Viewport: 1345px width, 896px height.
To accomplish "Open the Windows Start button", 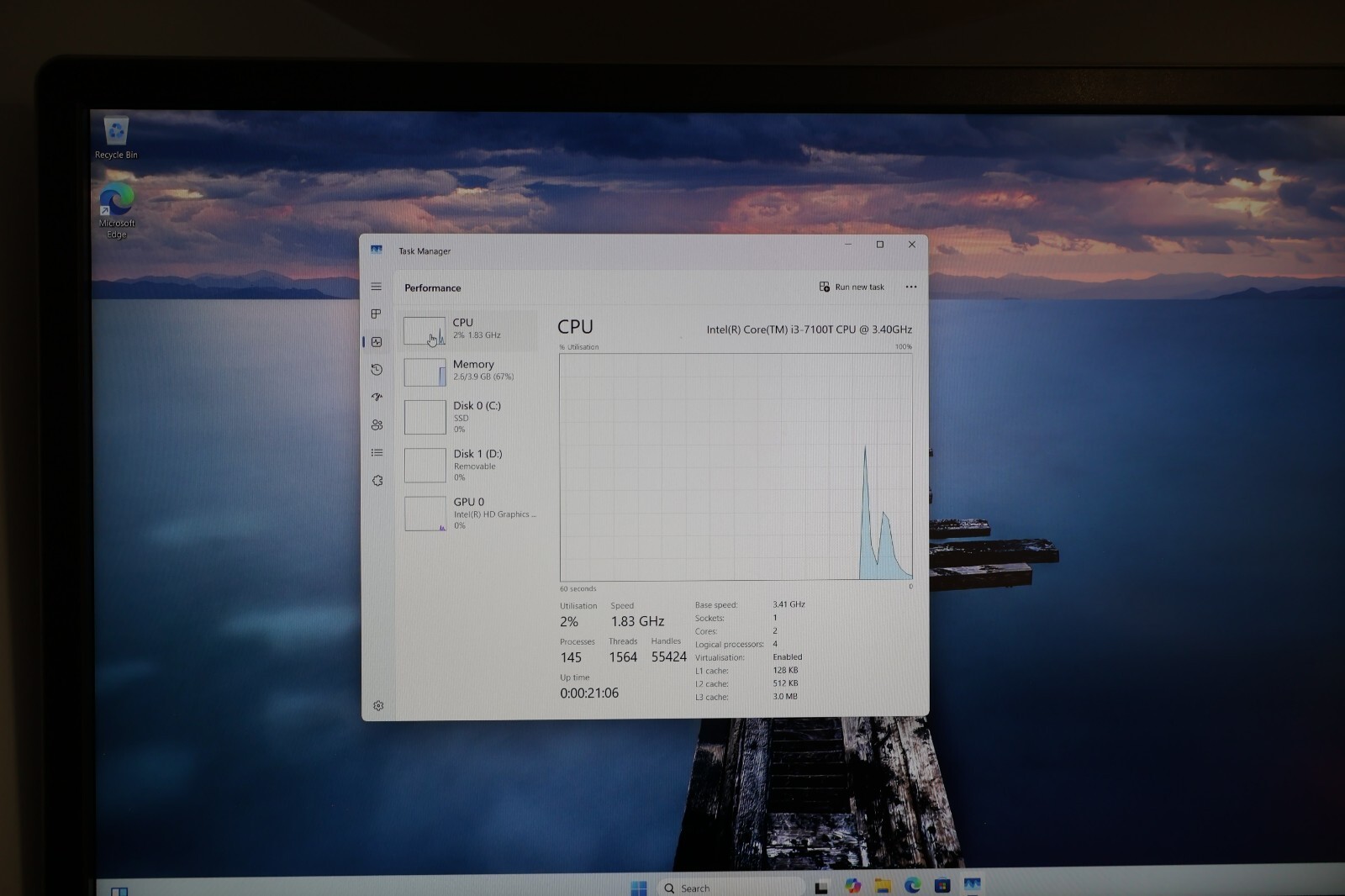I will pyautogui.click(x=639, y=888).
